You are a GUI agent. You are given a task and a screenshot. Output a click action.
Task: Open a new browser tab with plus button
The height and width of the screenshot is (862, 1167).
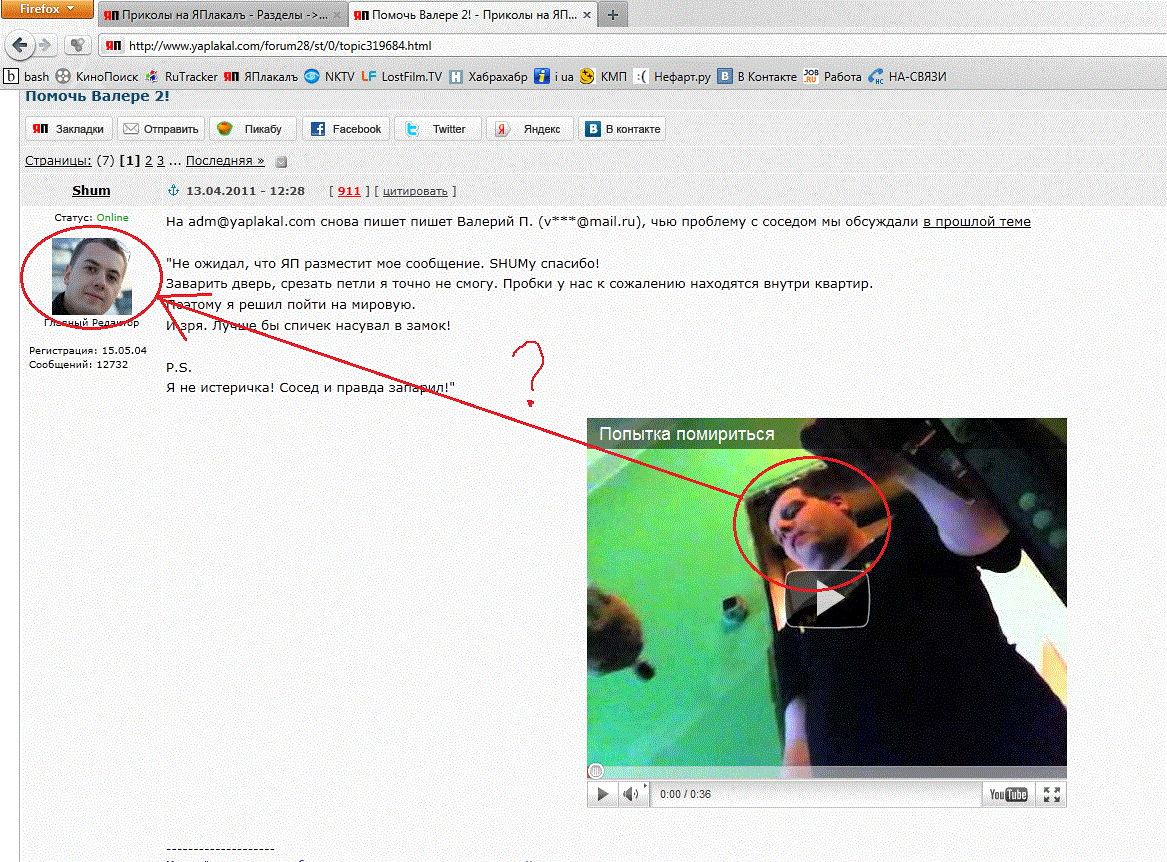click(x=612, y=16)
